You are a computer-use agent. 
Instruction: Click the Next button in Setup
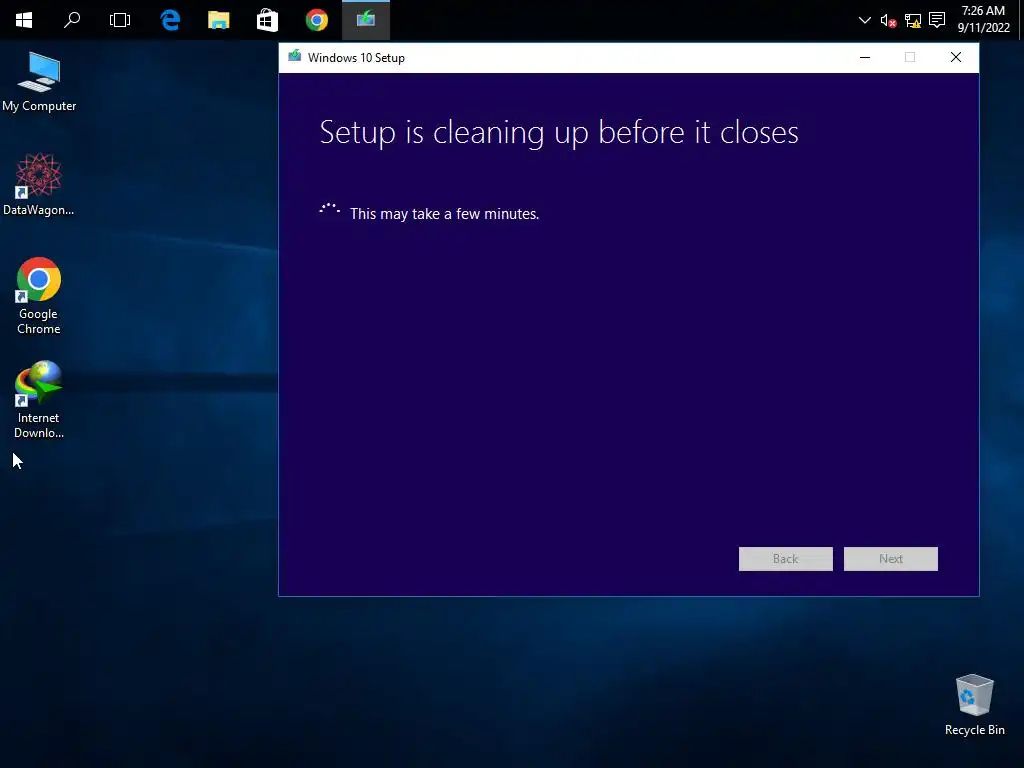891,559
